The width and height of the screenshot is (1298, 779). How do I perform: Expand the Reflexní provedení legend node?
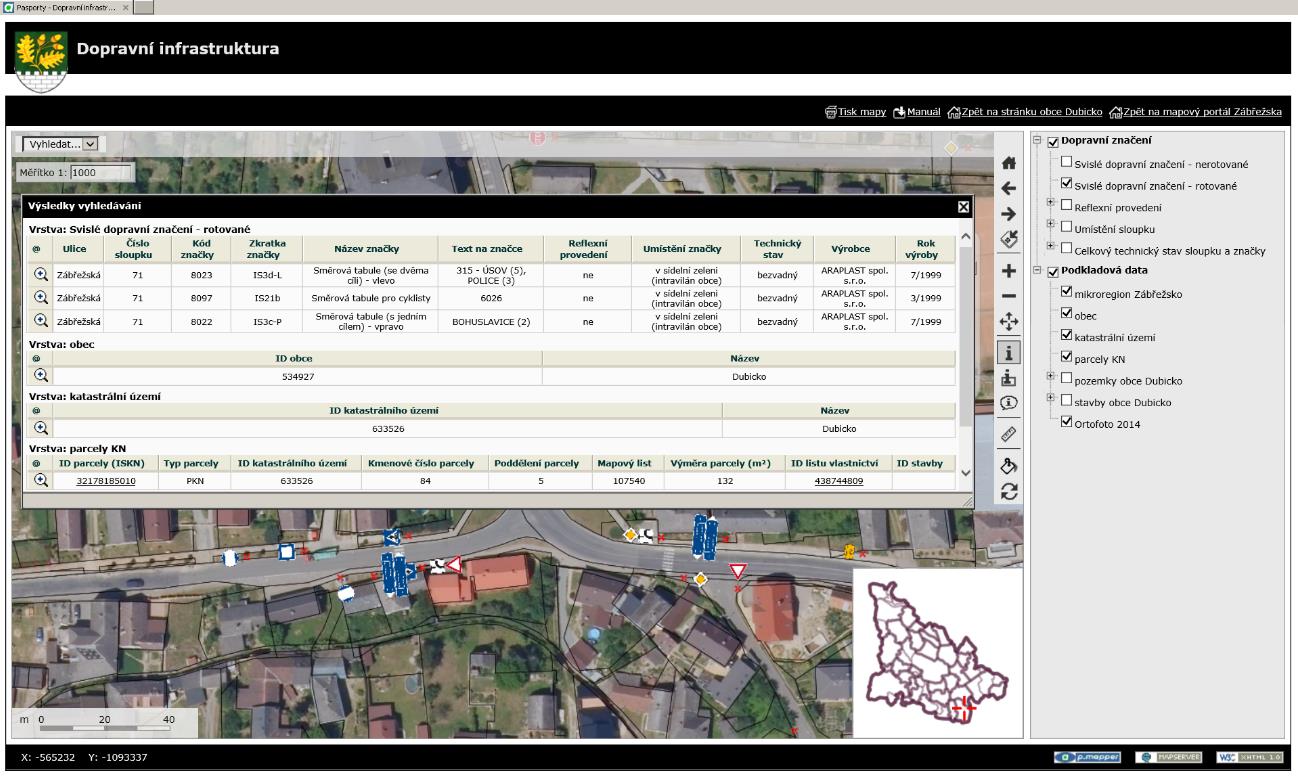pyautogui.click(x=1051, y=204)
